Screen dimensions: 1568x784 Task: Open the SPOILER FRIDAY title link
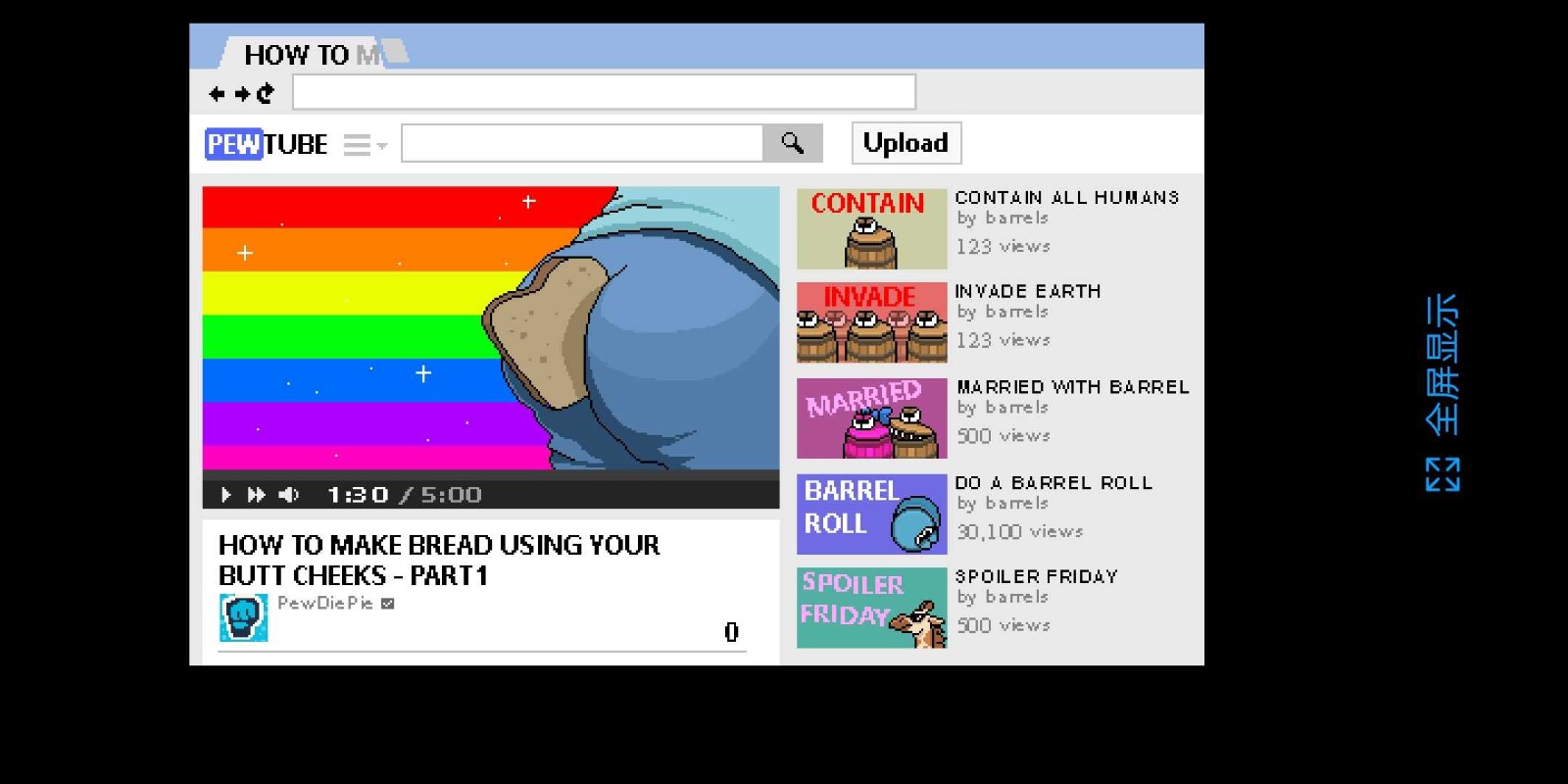[1036, 576]
